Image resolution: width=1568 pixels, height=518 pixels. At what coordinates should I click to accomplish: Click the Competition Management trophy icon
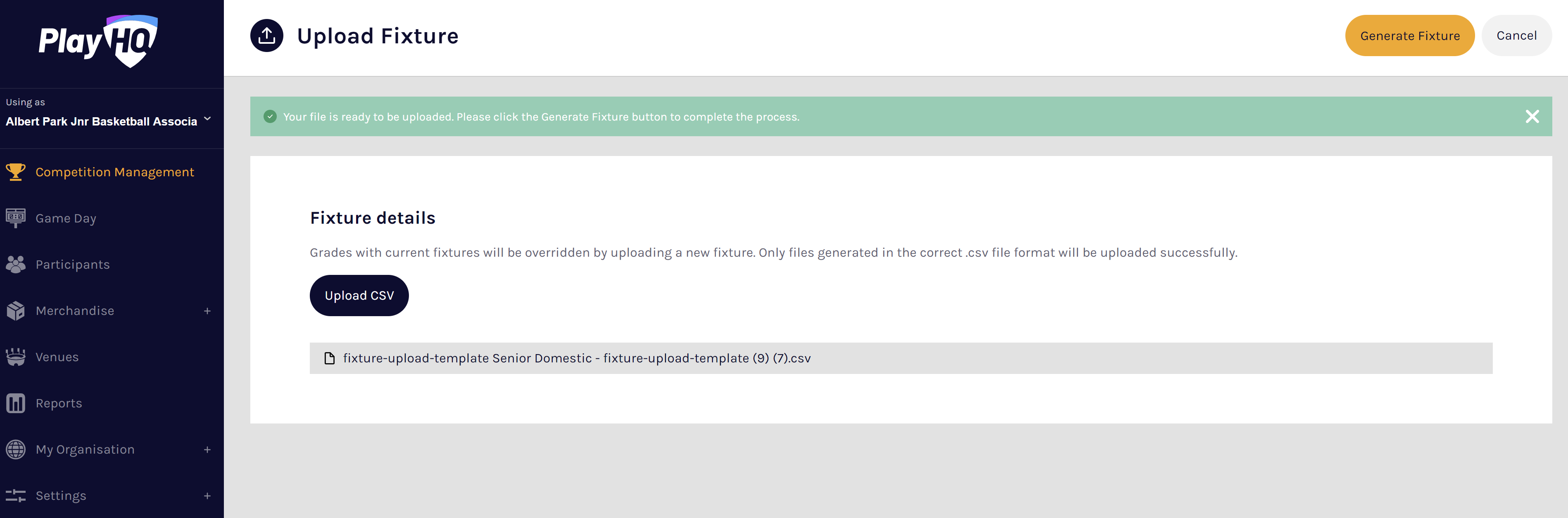(15, 172)
